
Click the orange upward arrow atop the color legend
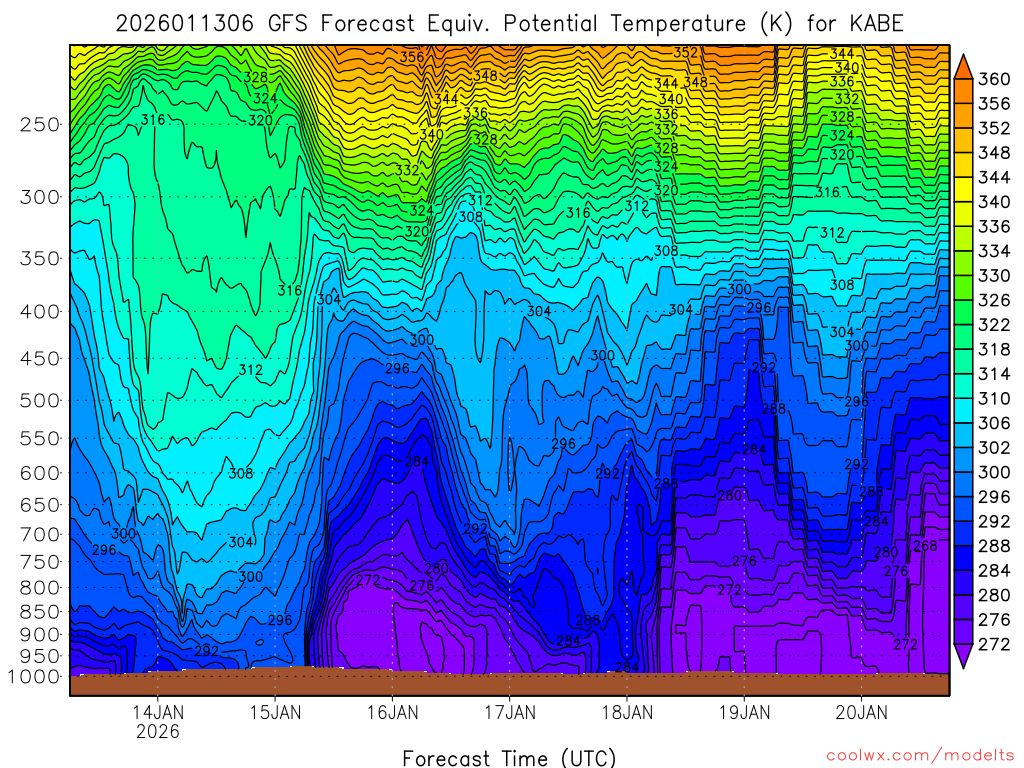(x=963, y=67)
